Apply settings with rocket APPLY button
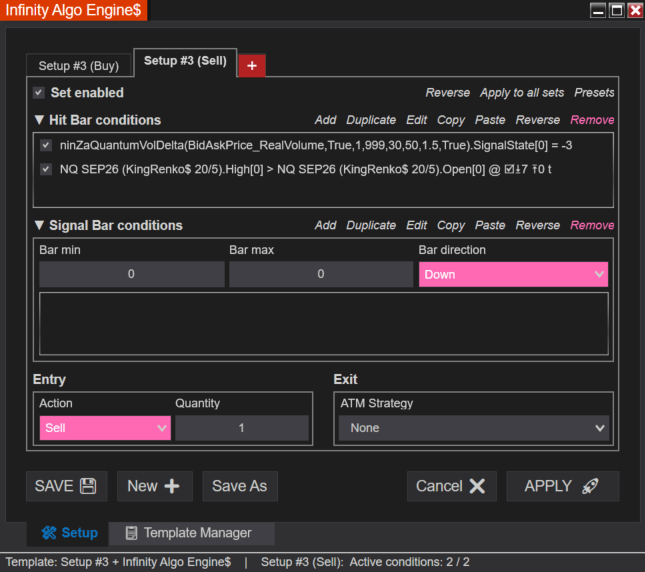 (562, 486)
